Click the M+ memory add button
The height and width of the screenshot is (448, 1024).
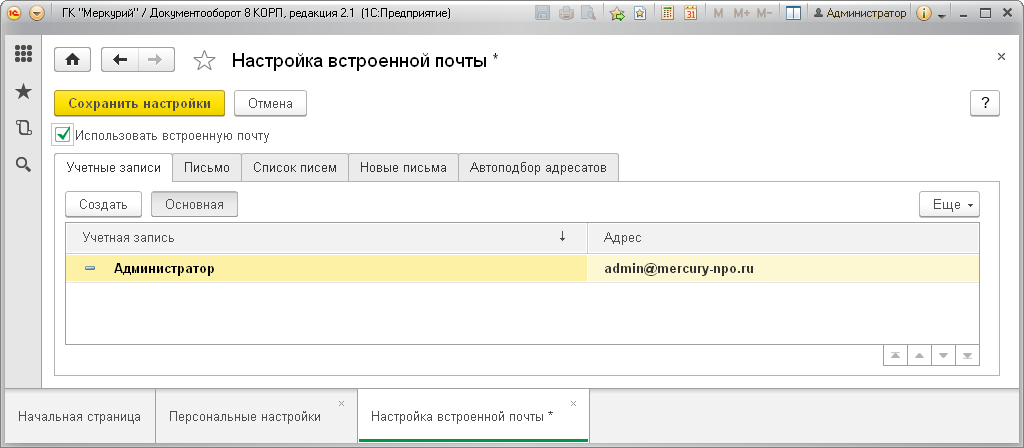pyautogui.click(x=741, y=13)
